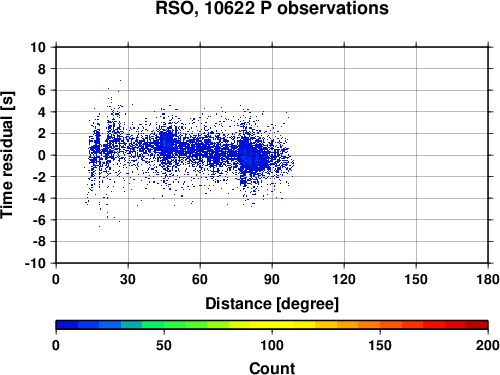Click the colorbar tick label "50"

coord(164,345)
